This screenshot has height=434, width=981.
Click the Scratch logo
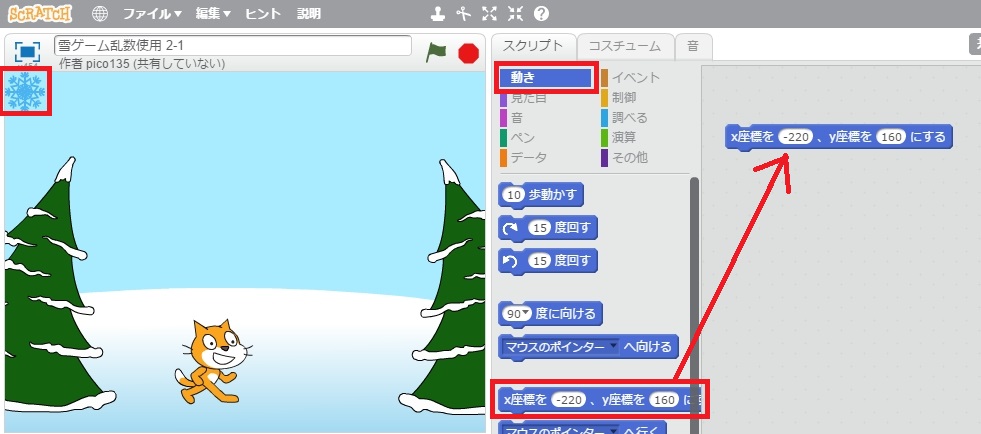pyautogui.click(x=40, y=13)
